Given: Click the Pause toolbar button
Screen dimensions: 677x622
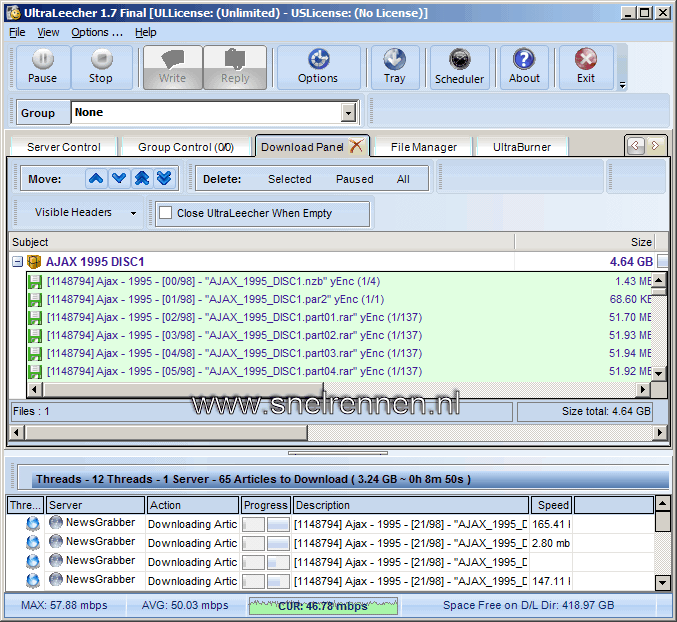Looking at the screenshot, I should coord(43,67).
